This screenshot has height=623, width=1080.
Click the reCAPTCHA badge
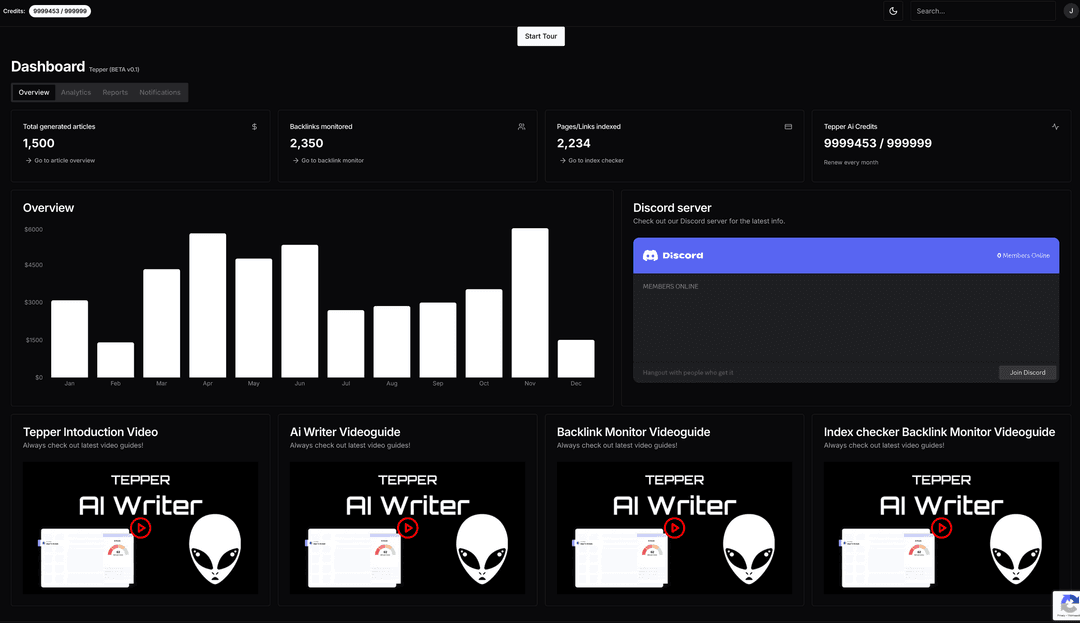pos(1067,605)
